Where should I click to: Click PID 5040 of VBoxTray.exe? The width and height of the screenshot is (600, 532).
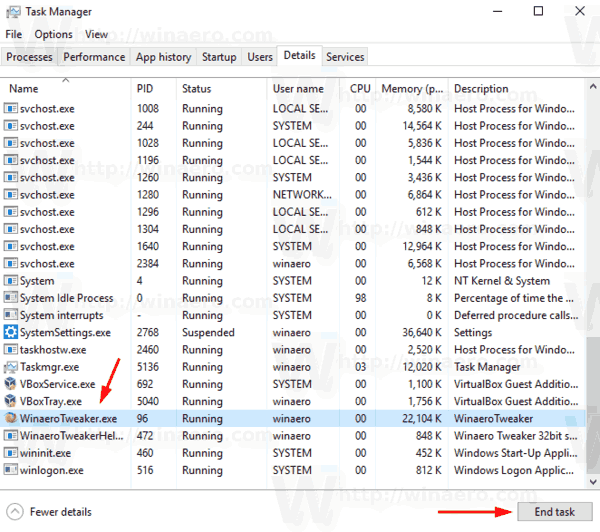(x=148, y=401)
